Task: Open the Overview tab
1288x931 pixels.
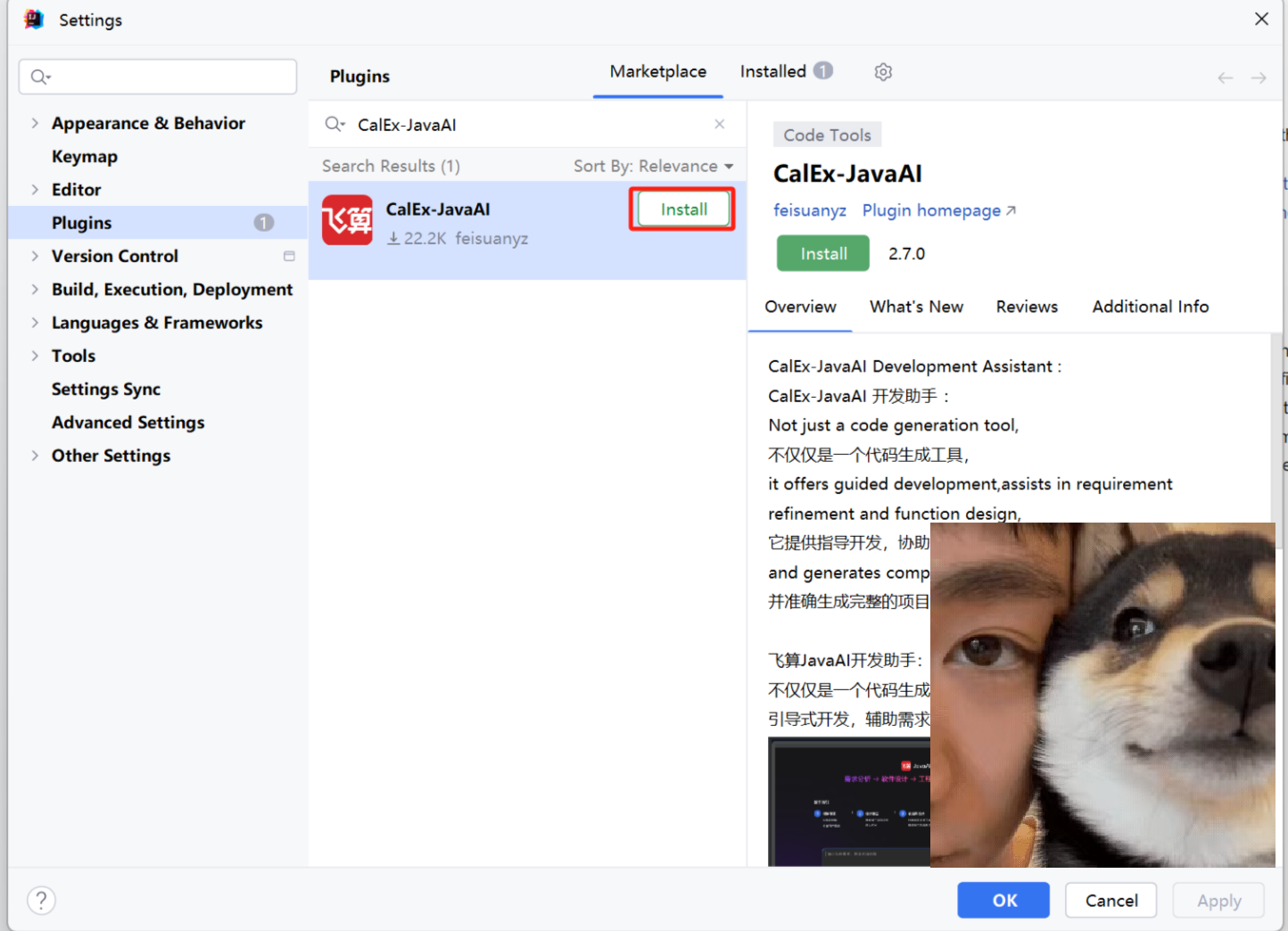Action: pyautogui.click(x=800, y=307)
